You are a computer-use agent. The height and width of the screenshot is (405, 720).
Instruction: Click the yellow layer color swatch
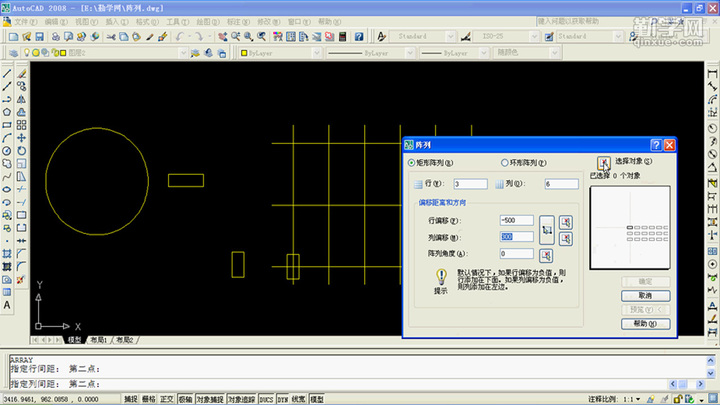63,53
